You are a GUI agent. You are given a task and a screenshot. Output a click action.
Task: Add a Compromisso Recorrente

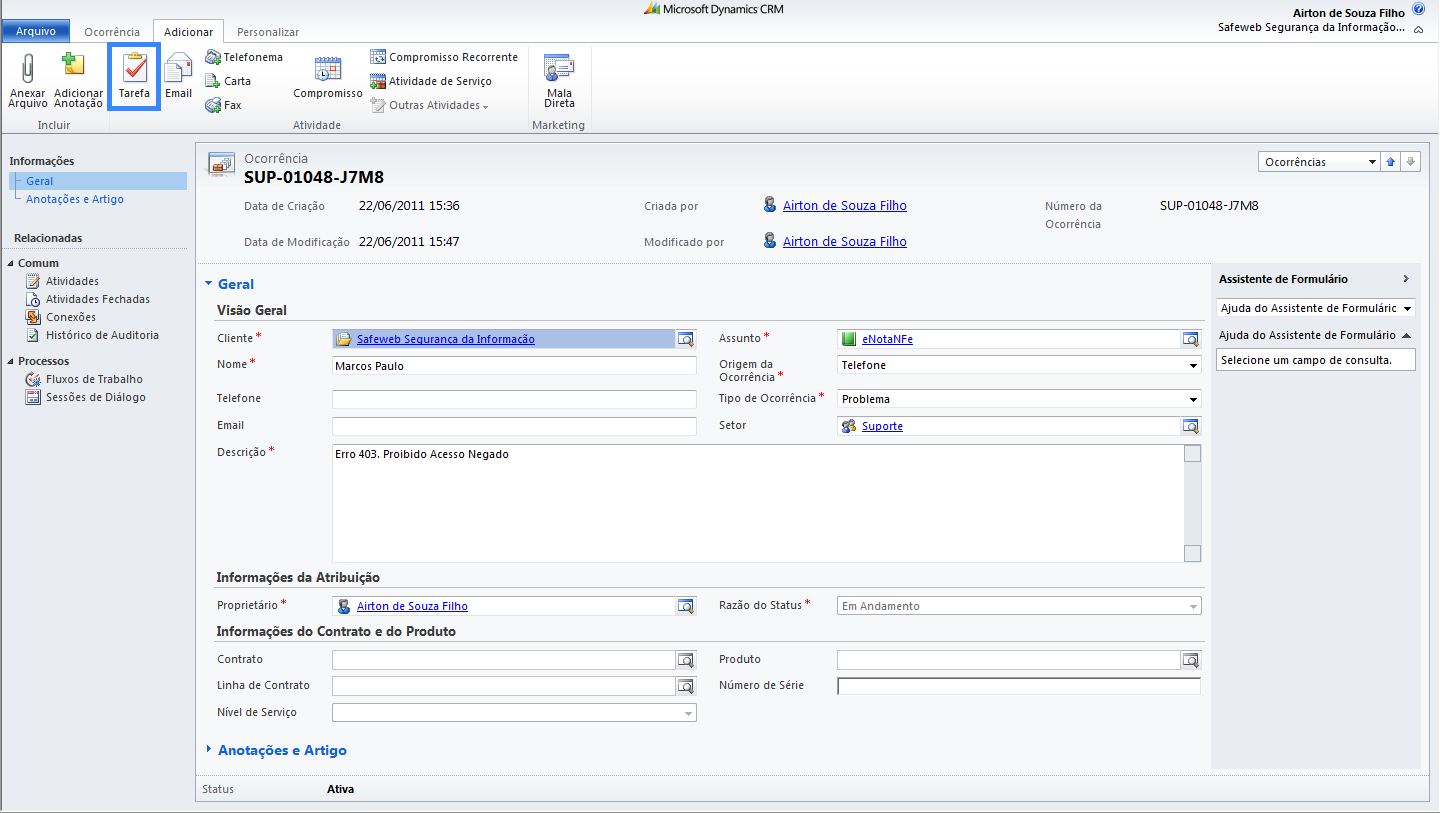coord(444,57)
